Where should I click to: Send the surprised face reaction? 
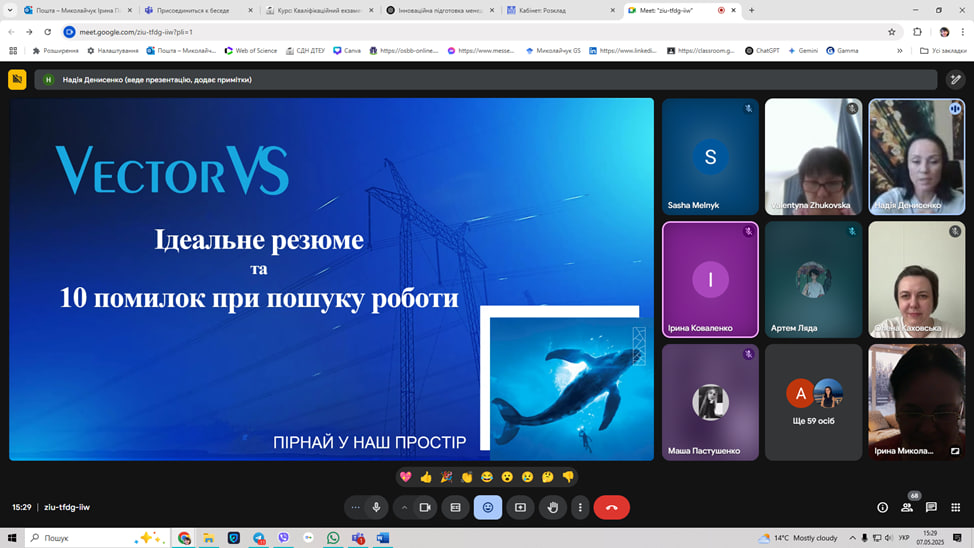tap(507, 477)
